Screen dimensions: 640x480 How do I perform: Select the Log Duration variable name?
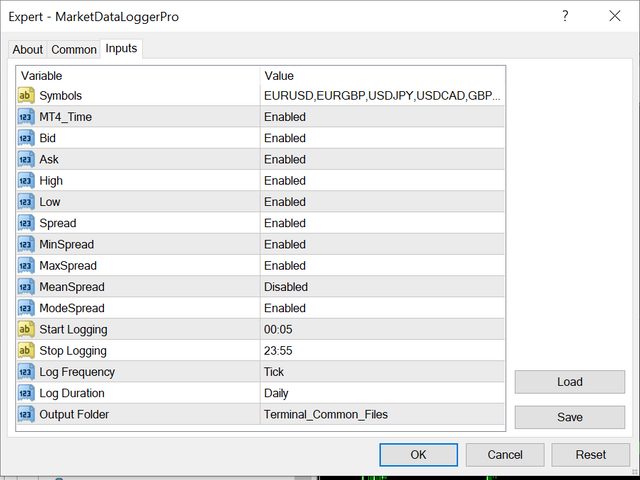[x=72, y=393]
